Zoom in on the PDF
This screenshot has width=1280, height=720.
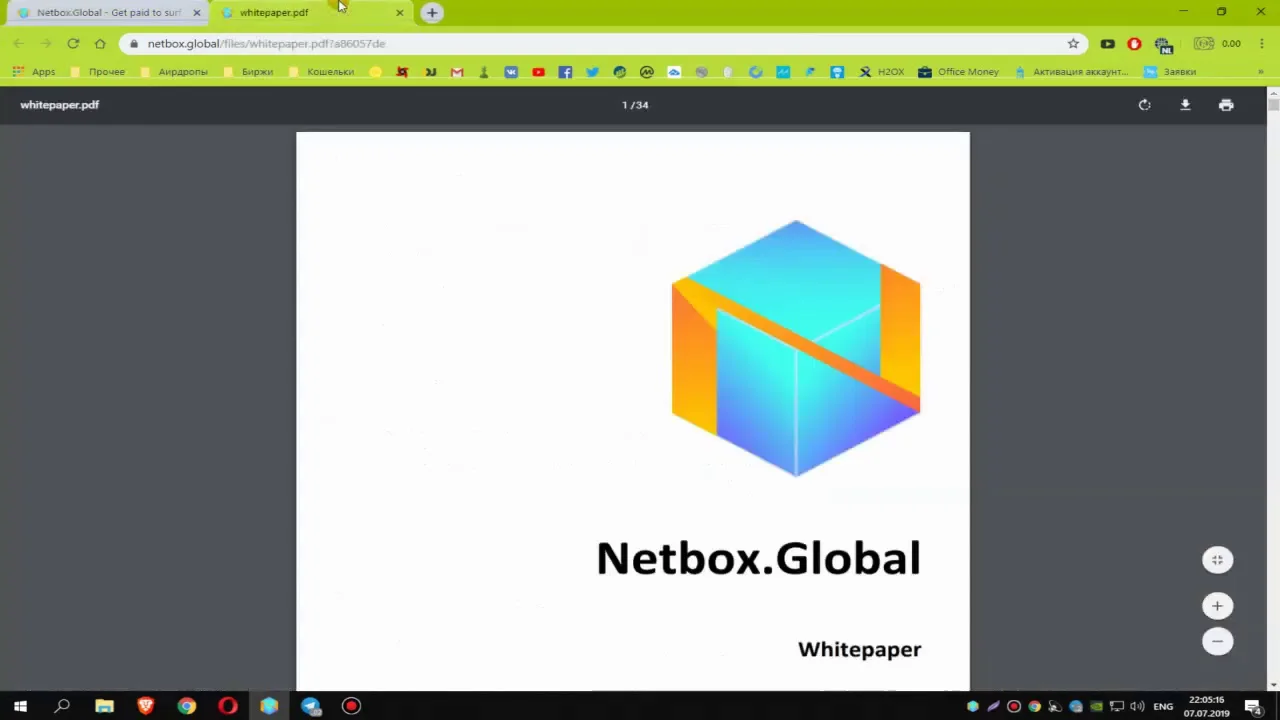pos(1217,606)
